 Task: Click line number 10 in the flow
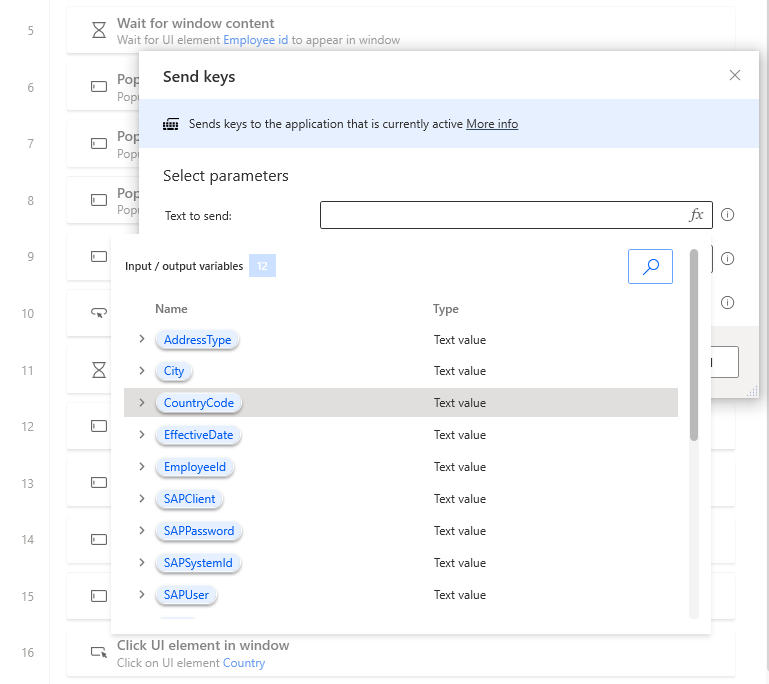pos(28,313)
